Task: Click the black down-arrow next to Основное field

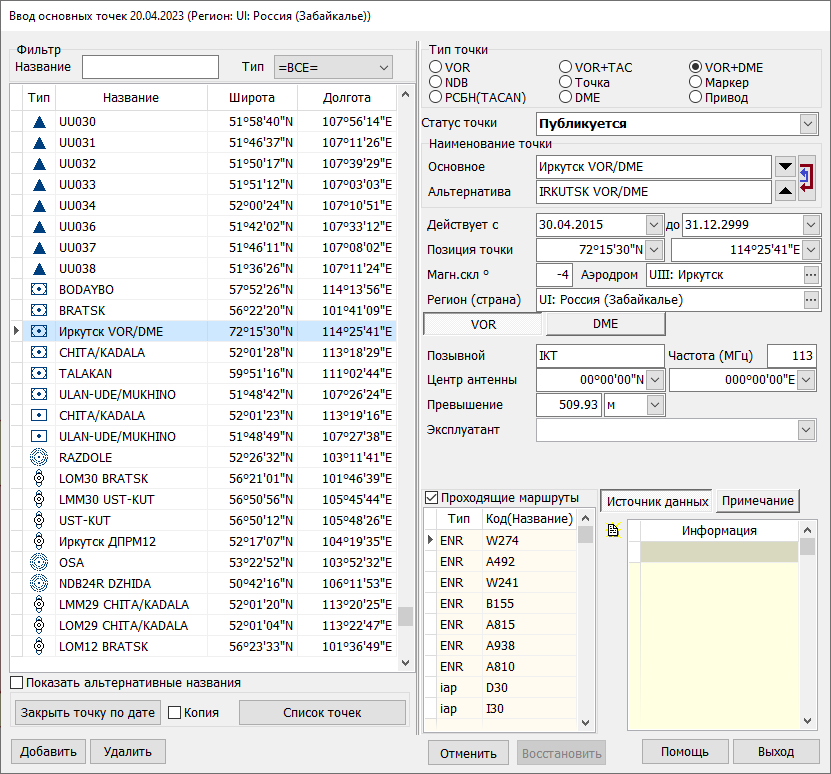Action: [785, 167]
